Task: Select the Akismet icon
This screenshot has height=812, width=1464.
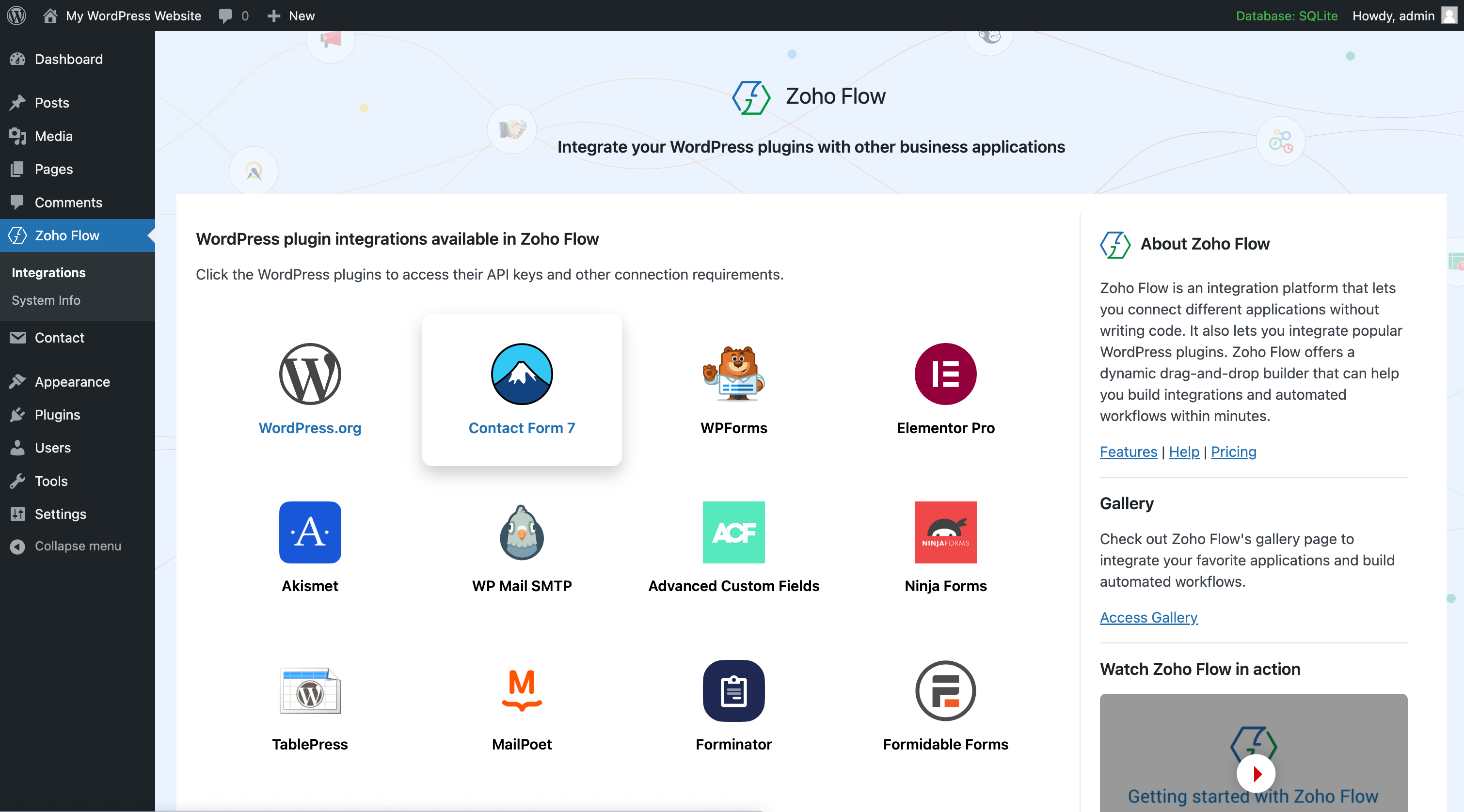Action: [x=310, y=532]
